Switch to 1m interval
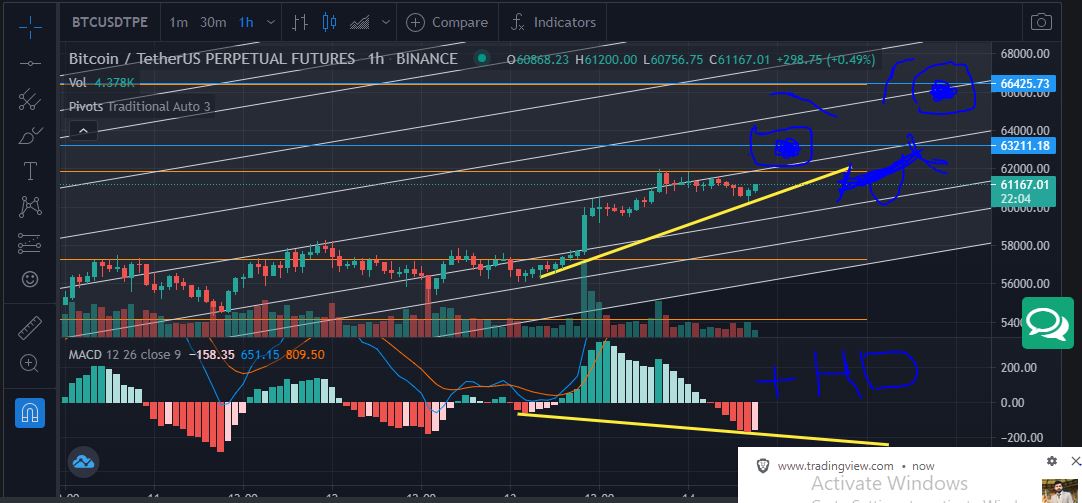Viewport: 1082px width, 503px height. 178,22
